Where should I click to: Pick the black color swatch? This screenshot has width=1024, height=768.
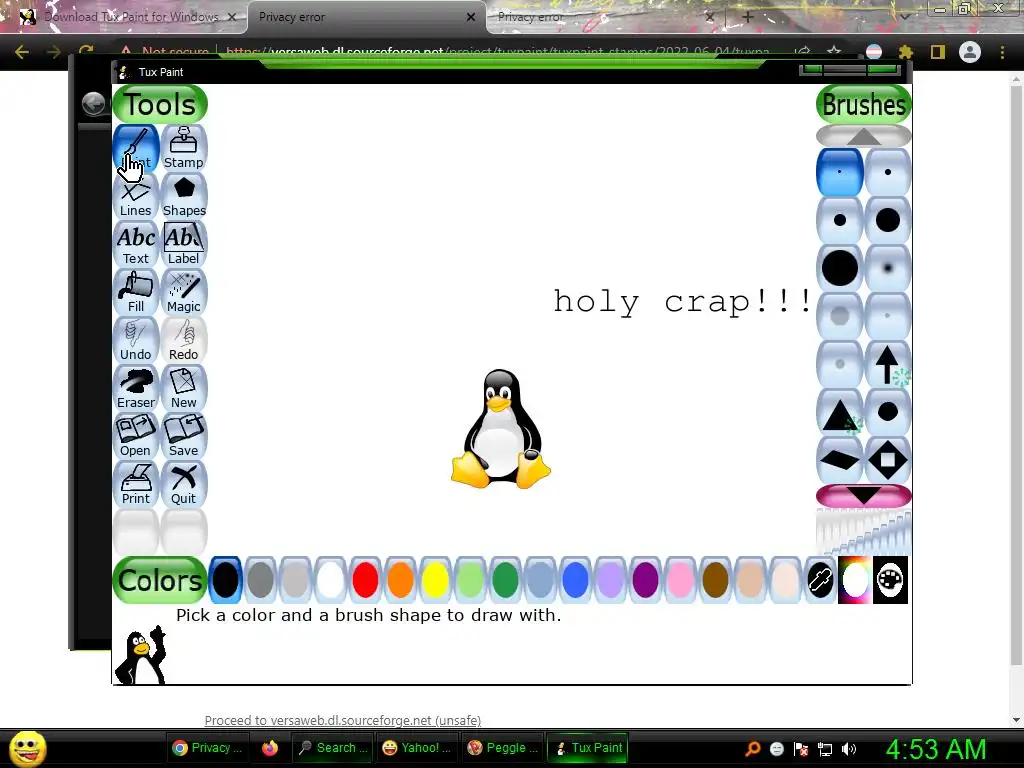225,580
